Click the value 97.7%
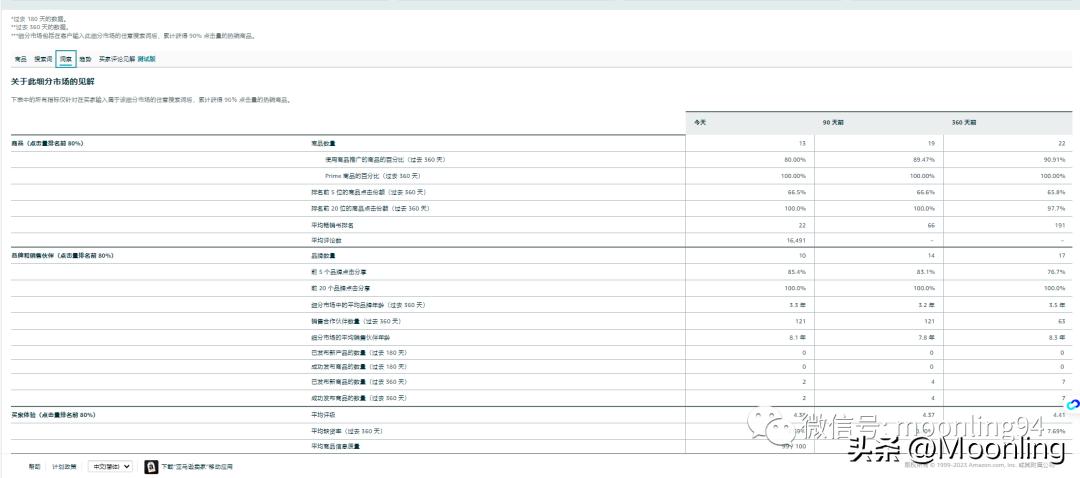 [x=1058, y=208]
